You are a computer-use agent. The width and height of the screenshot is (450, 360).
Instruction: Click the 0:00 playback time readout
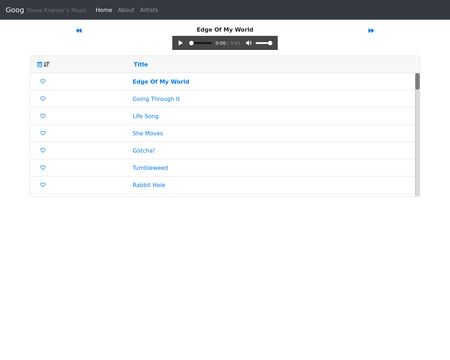(x=220, y=43)
